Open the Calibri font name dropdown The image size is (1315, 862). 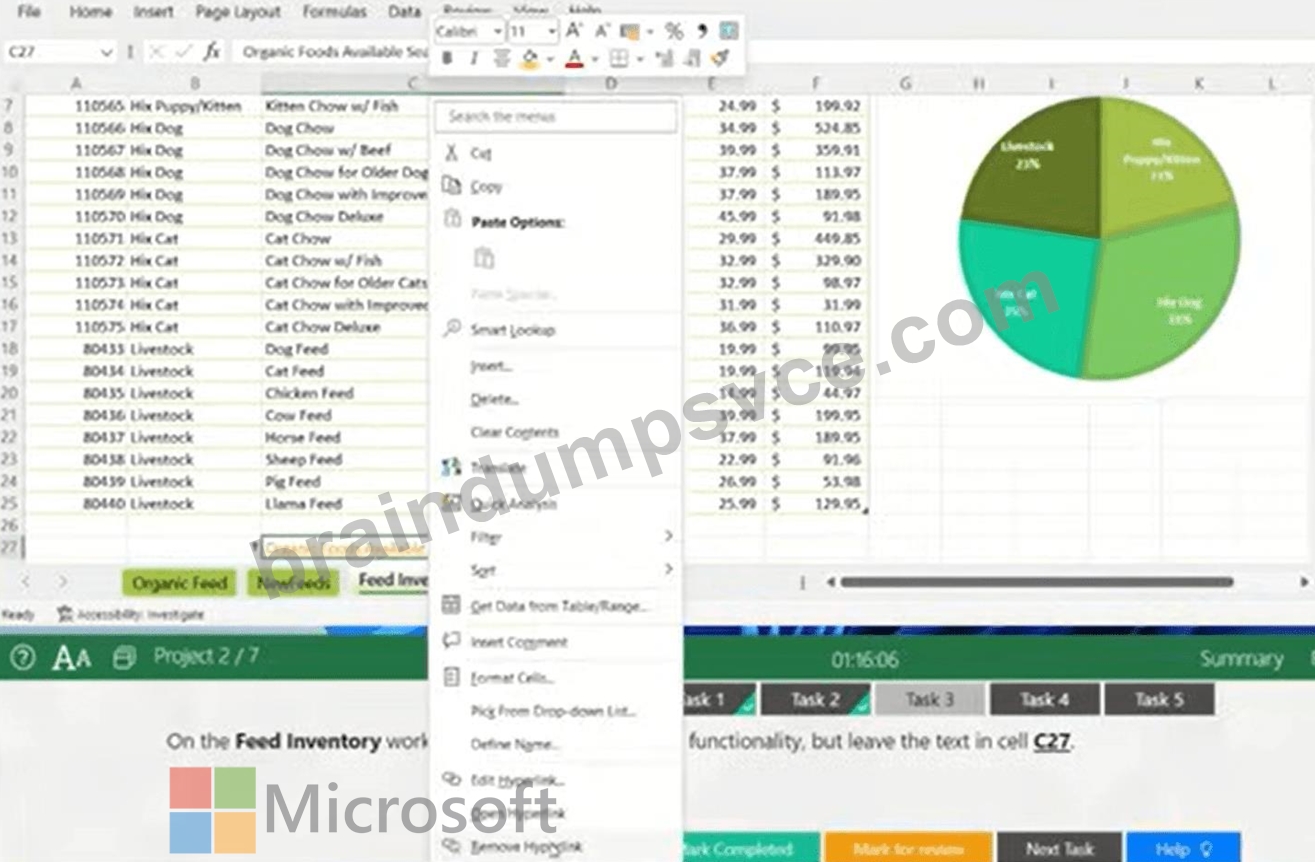pyautogui.click(x=469, y=32)
